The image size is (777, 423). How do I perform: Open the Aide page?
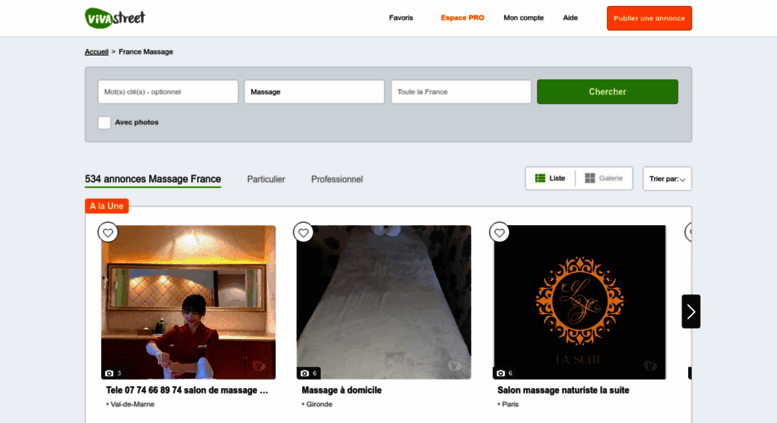[570, 18]
